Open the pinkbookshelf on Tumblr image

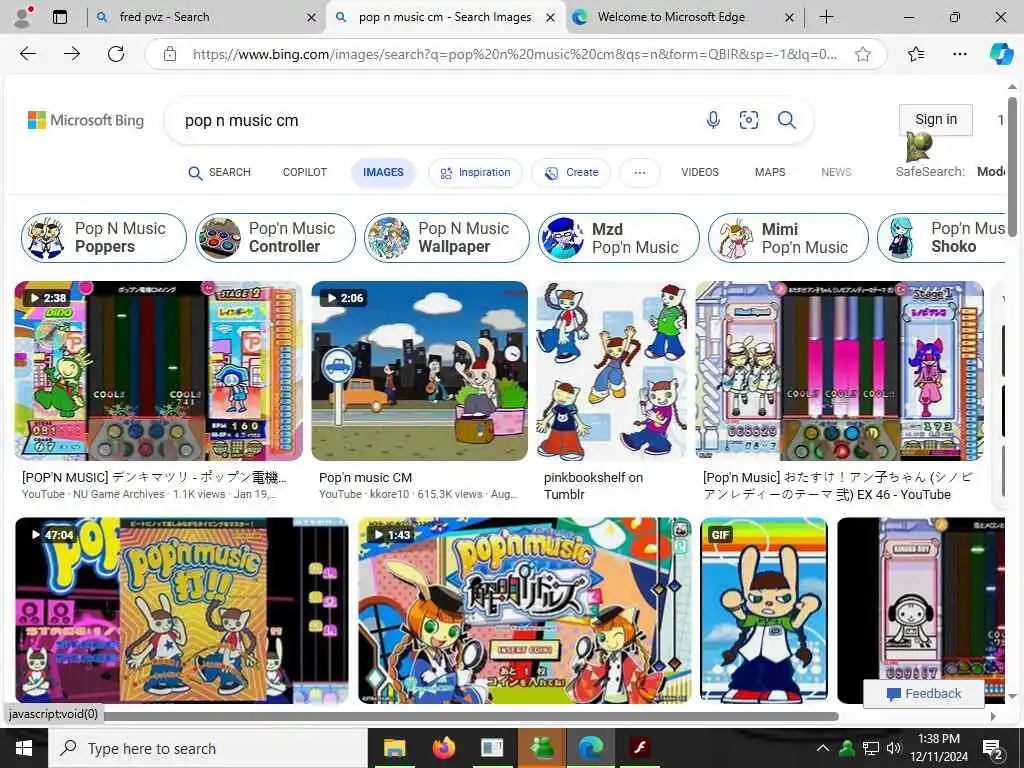[x=611, y=371]
